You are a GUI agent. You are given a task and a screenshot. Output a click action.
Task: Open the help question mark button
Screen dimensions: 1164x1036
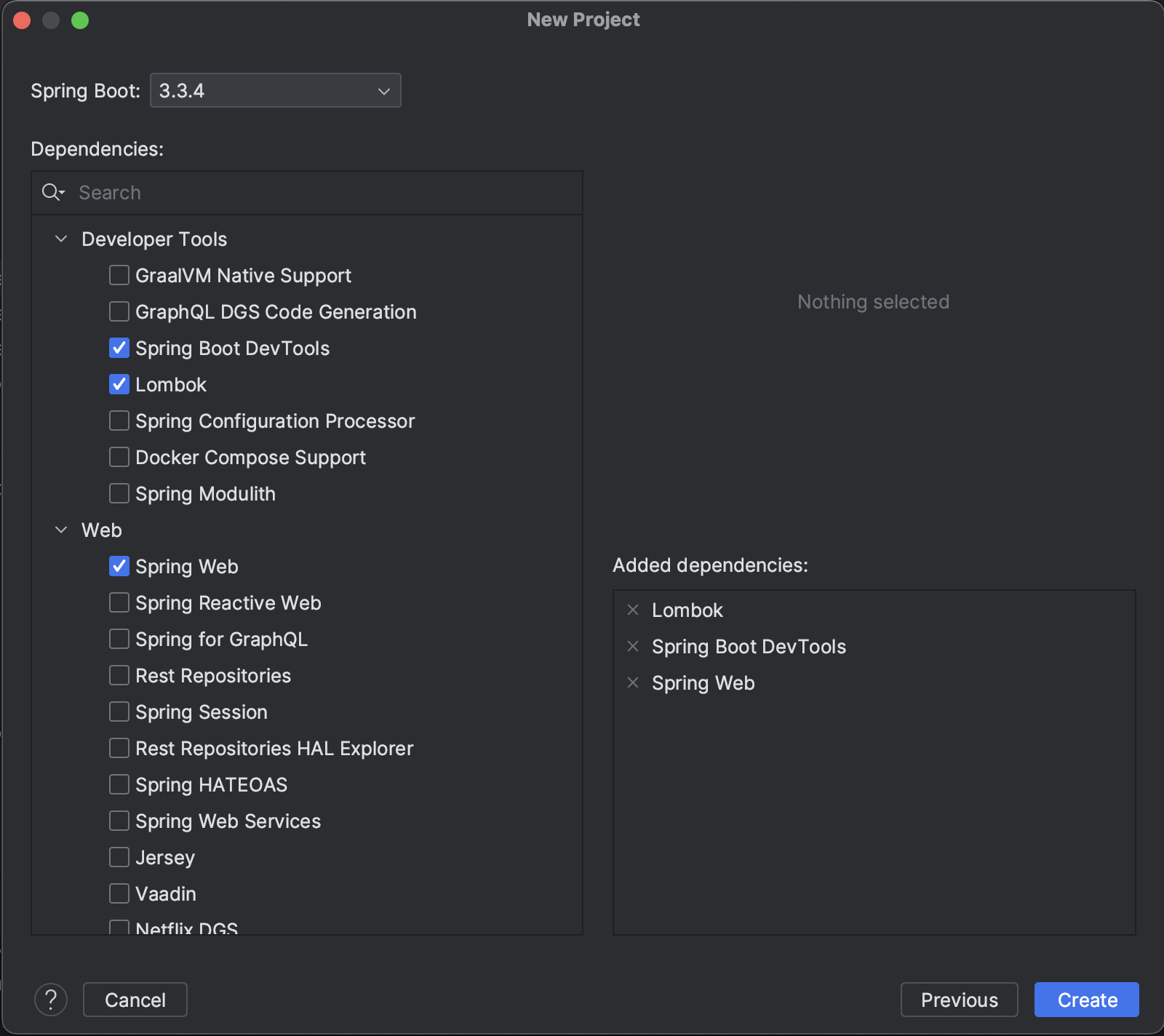pos(51,1000)
